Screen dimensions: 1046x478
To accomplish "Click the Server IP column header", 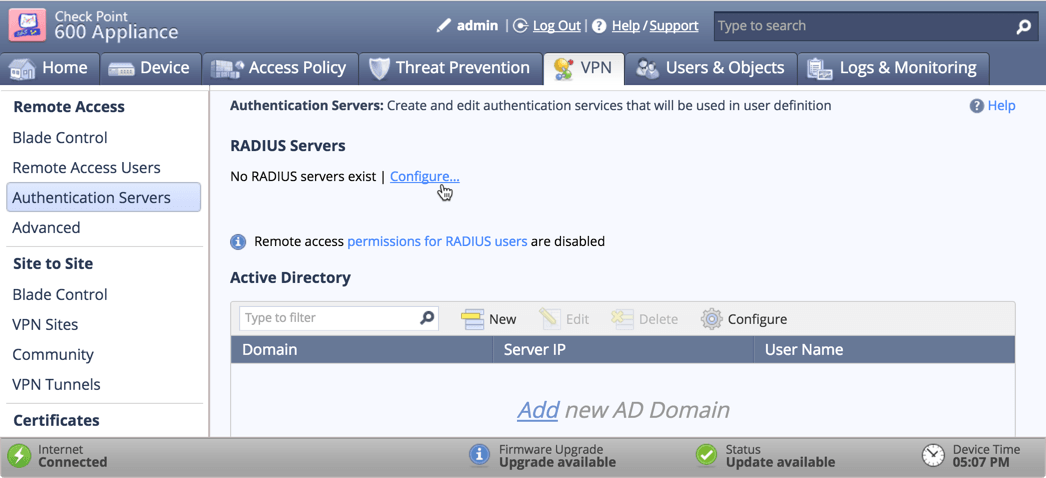I will pos(623,349).
